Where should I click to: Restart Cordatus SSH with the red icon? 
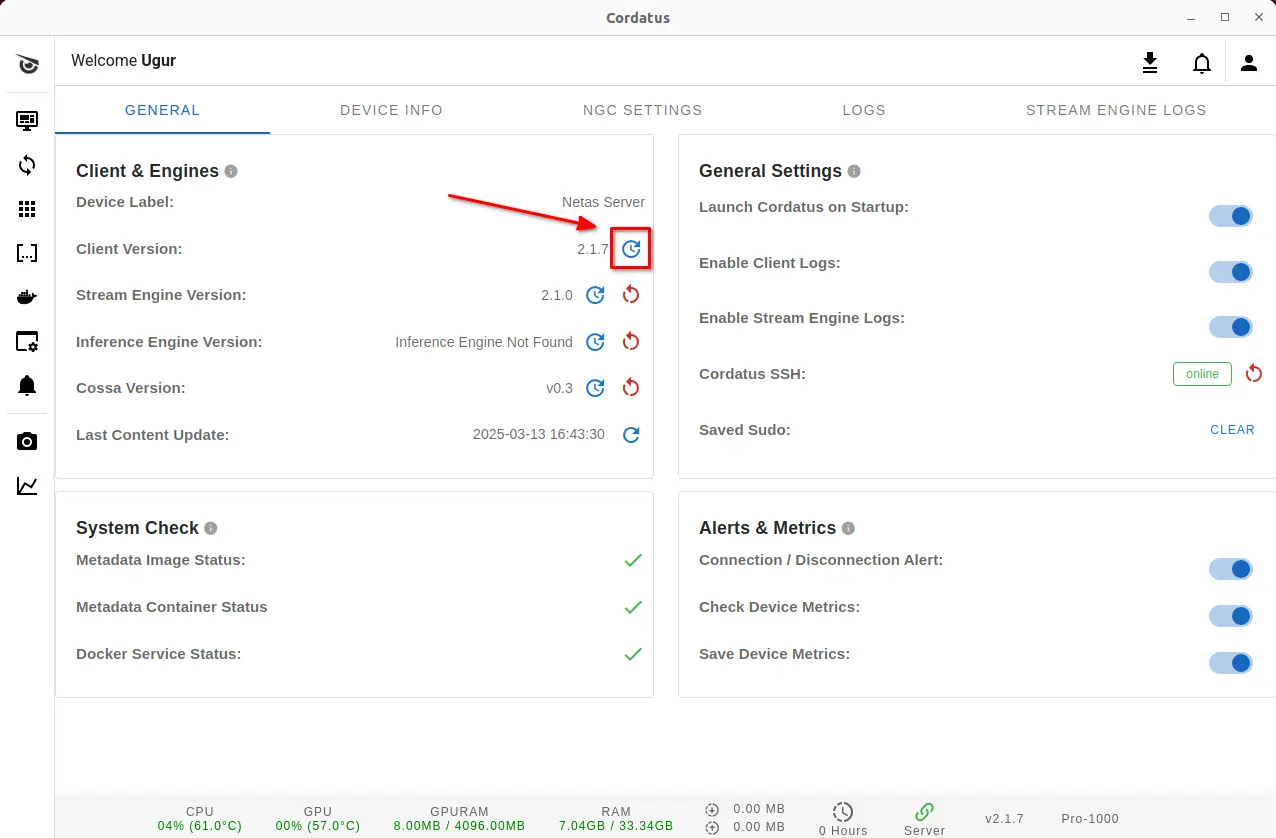coord(1254,374)
